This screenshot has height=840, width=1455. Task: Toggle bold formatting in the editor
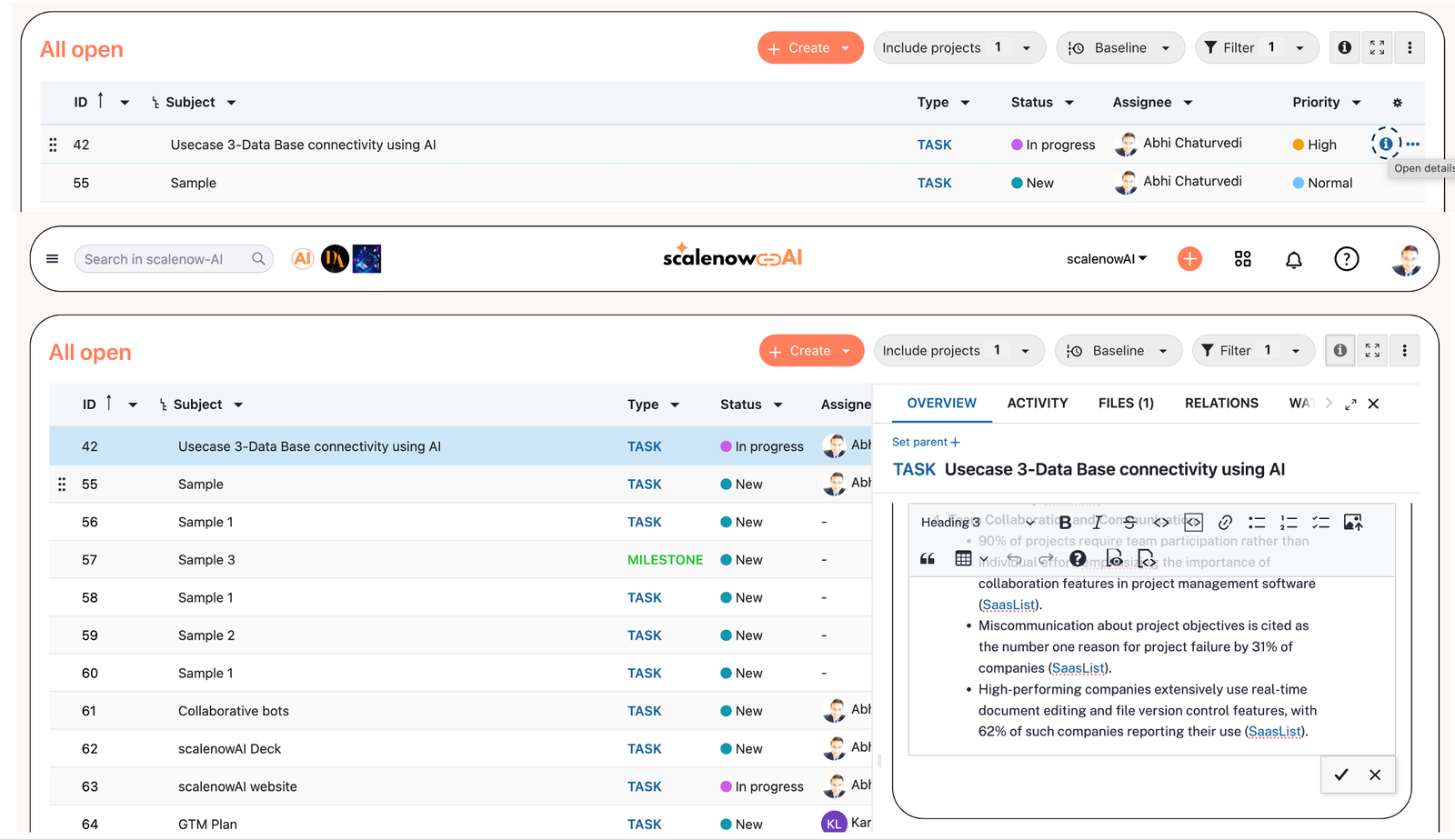coord(1065,523)
